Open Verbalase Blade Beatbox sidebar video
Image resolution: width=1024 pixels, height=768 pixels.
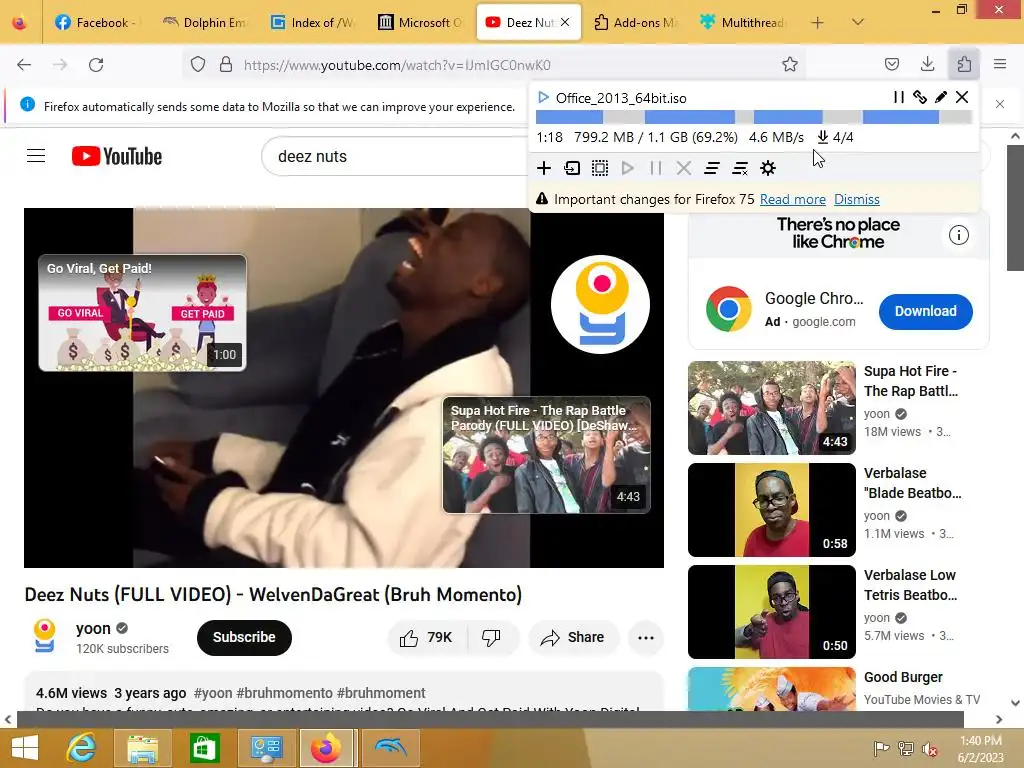(x=771, y=509)
